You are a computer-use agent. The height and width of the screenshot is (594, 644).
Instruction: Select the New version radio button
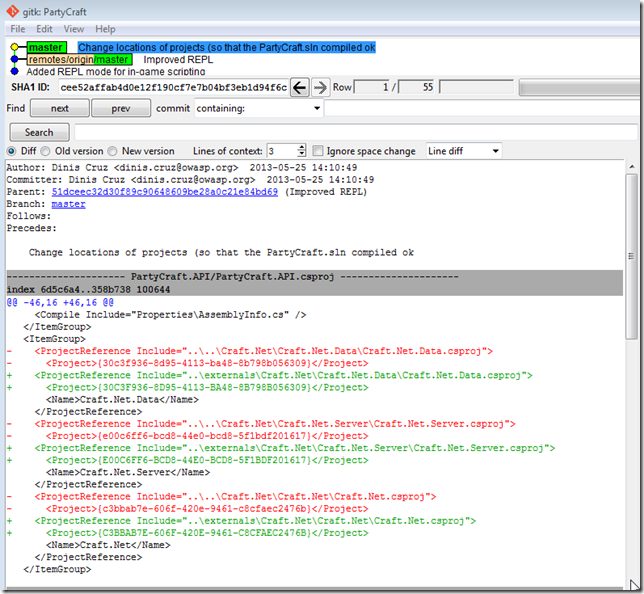point(113,151)
